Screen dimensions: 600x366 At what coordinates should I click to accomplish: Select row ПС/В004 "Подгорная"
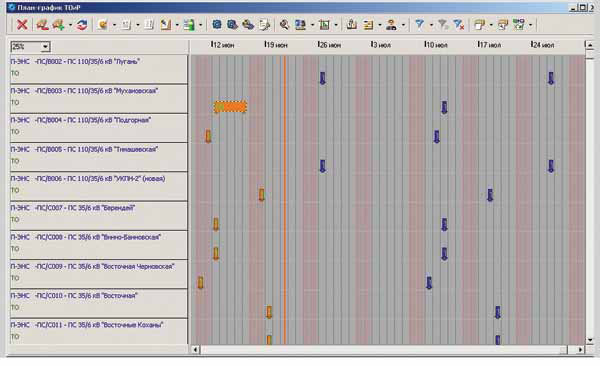tap(99, 128)
